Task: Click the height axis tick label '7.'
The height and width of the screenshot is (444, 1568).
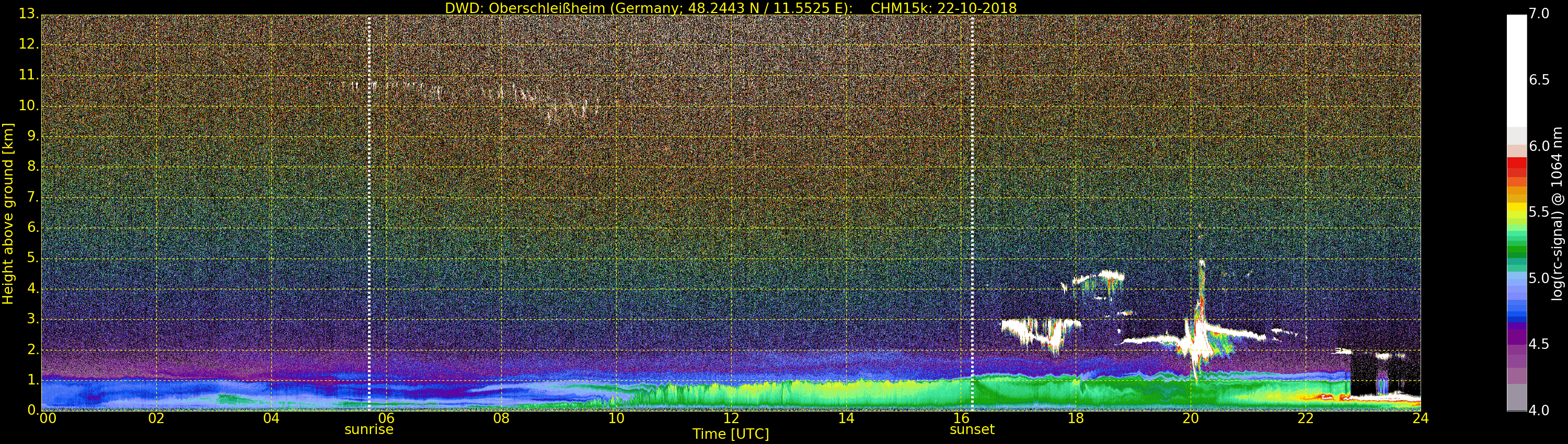Action: pos(33,197)
